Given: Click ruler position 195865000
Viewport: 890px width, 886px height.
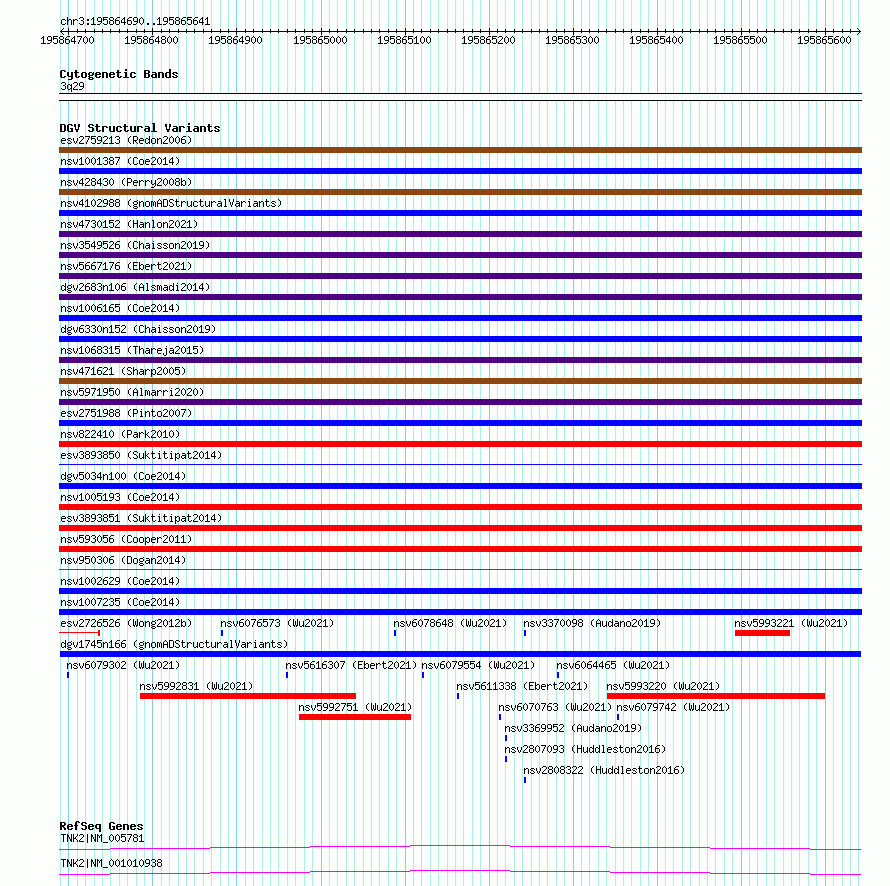Looking at the screenshot, I should (320, 40).
